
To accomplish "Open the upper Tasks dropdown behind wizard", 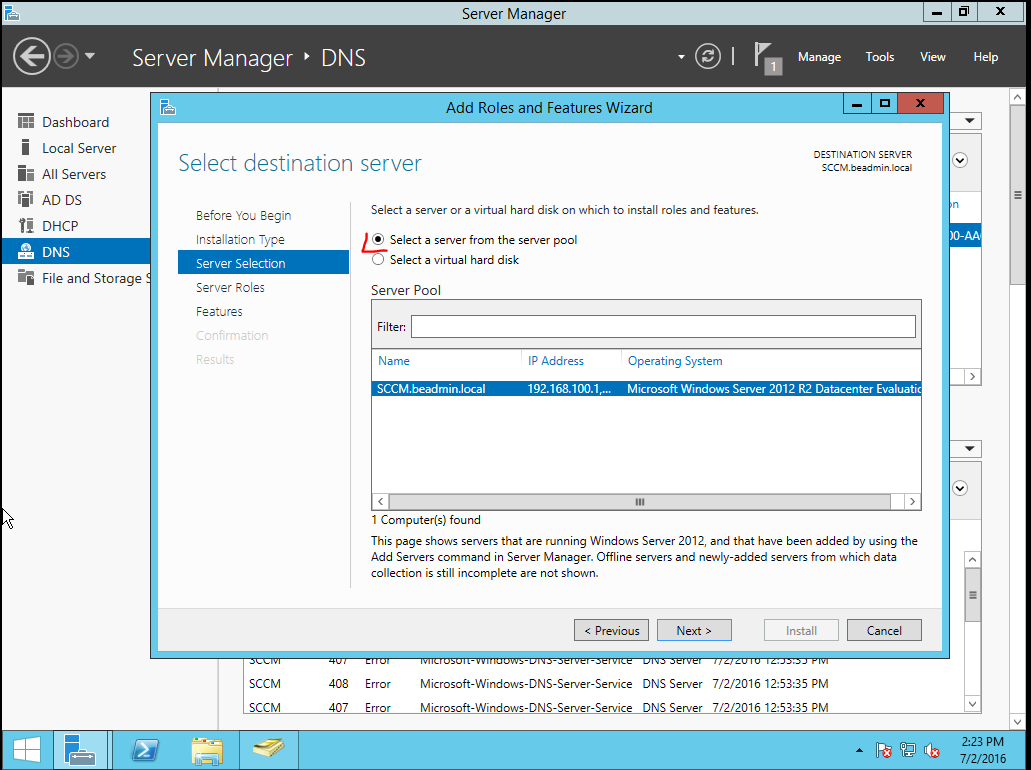I will click(969, 120).
